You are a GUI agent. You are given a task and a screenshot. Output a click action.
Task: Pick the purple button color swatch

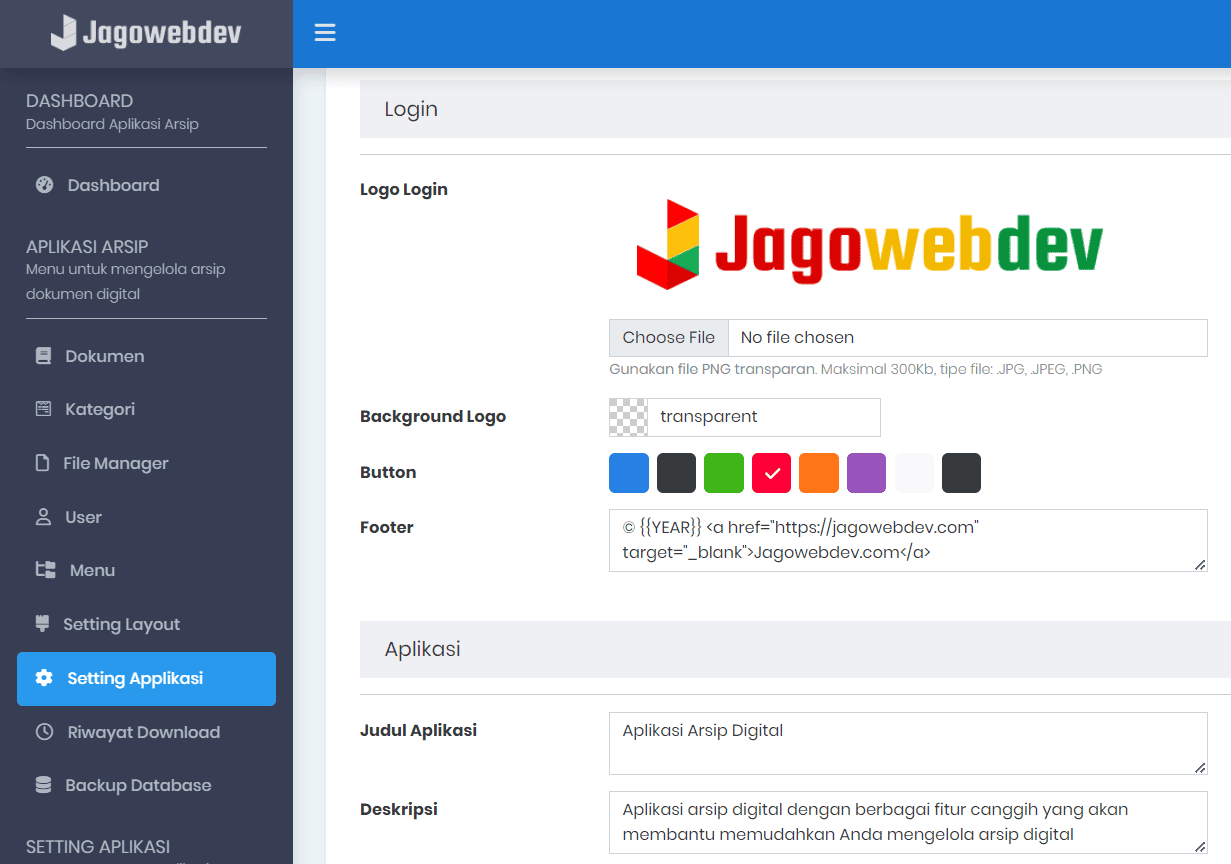867,473
